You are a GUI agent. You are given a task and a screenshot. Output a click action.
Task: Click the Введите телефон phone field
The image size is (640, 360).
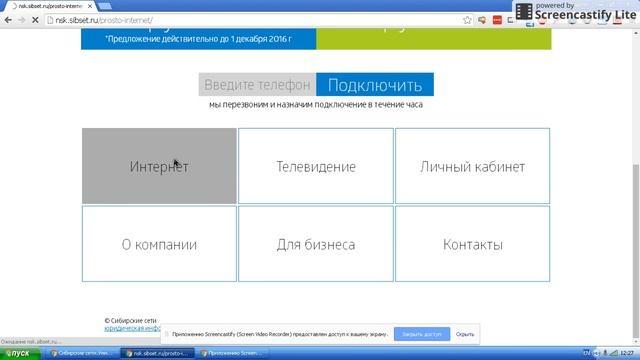[257, 84]
